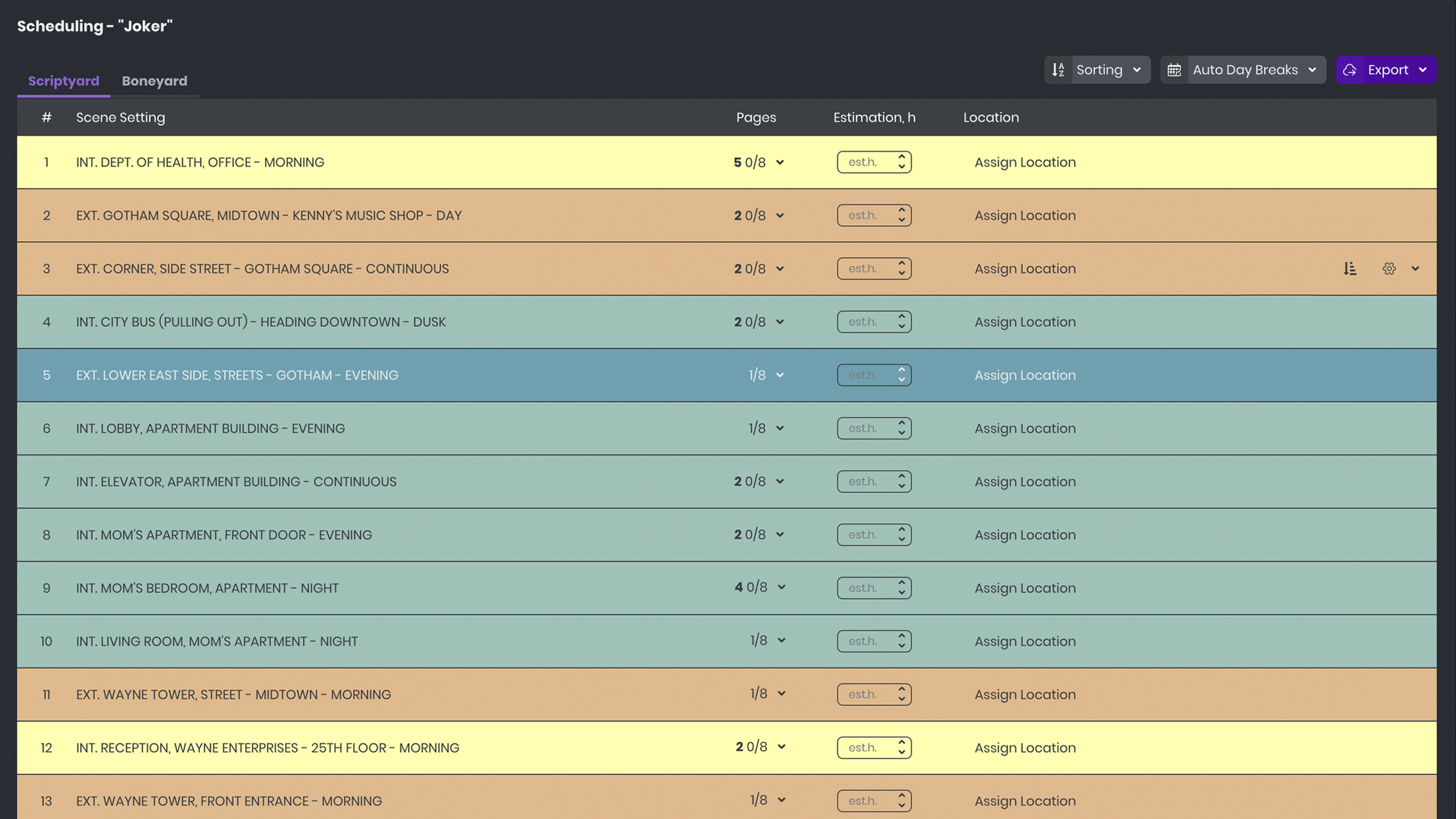Expand pages dropdown for scene 1

[x=780, y=163]
